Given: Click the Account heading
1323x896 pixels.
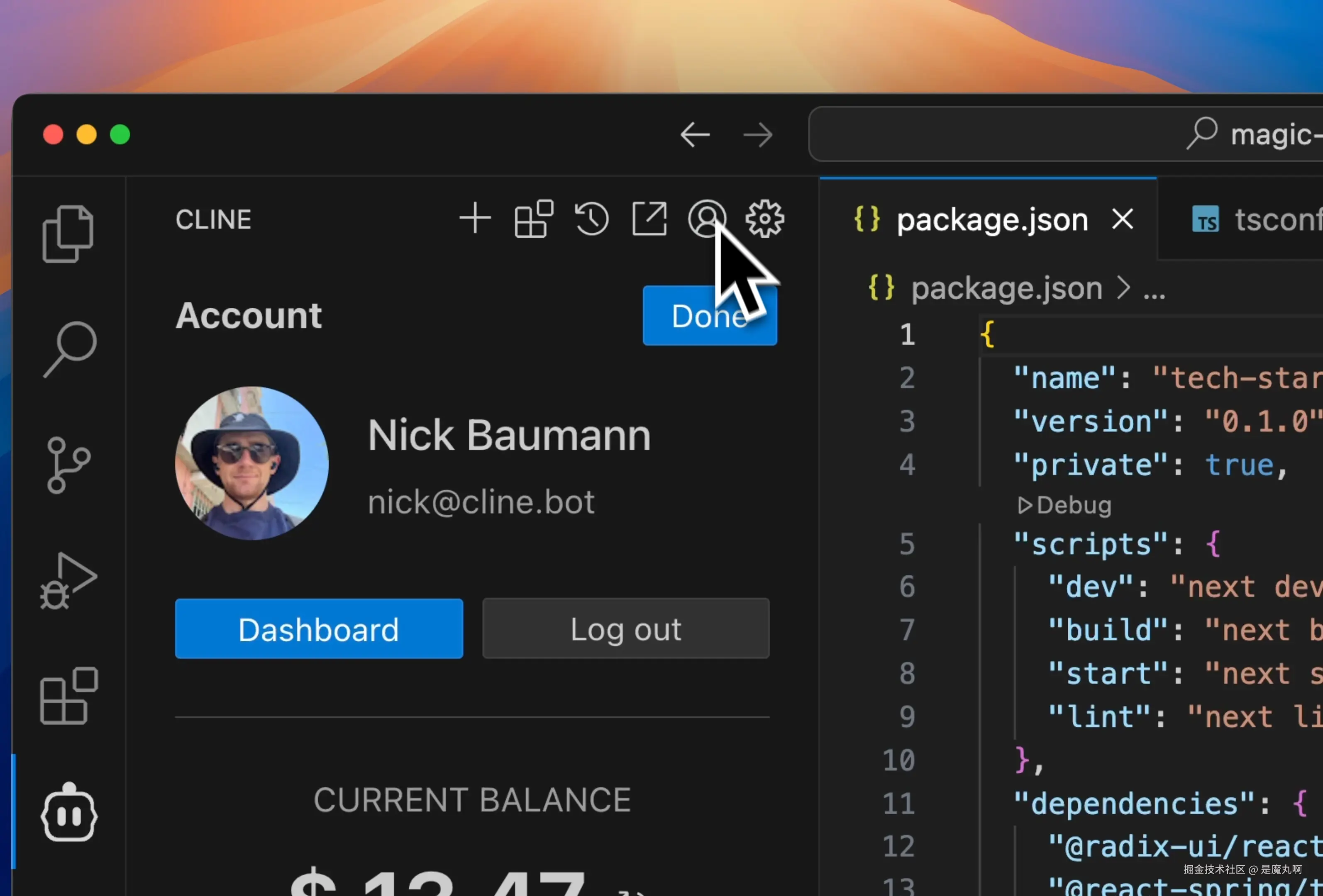Looking at the screenshot, I should (249, 316).
